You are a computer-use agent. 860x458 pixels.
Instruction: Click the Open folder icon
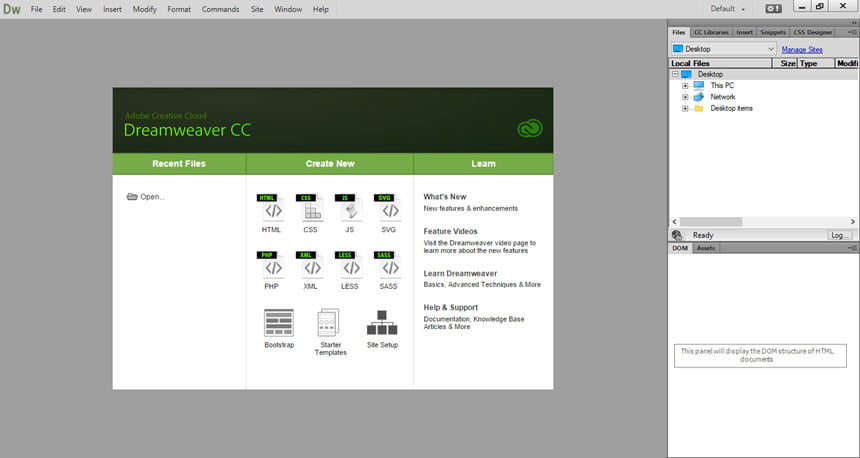click(x=132, y=196)
